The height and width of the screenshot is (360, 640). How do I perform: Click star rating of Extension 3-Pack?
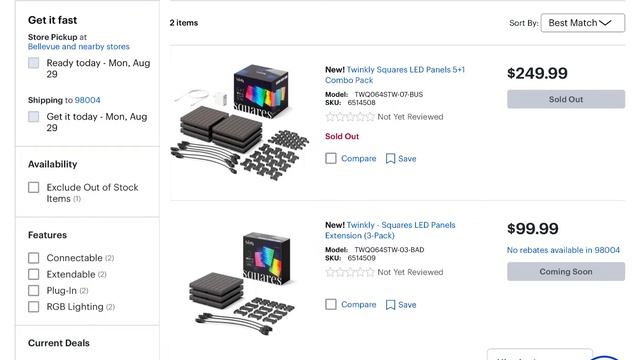tap(350, 272)
